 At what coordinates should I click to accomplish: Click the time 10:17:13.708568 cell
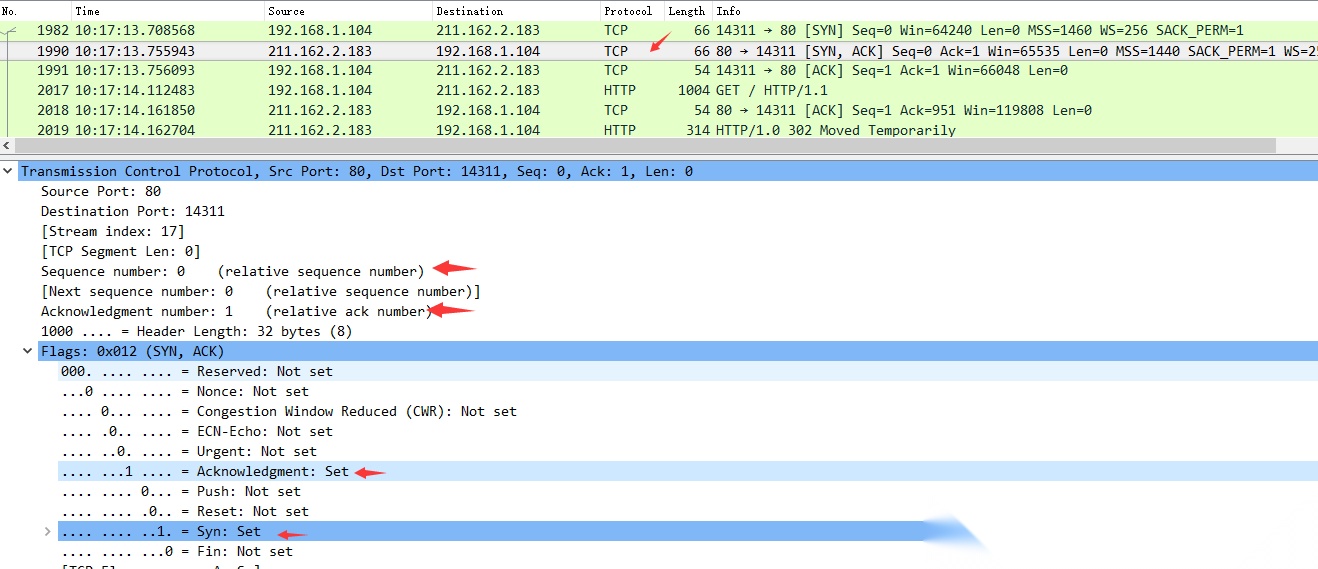134,30
